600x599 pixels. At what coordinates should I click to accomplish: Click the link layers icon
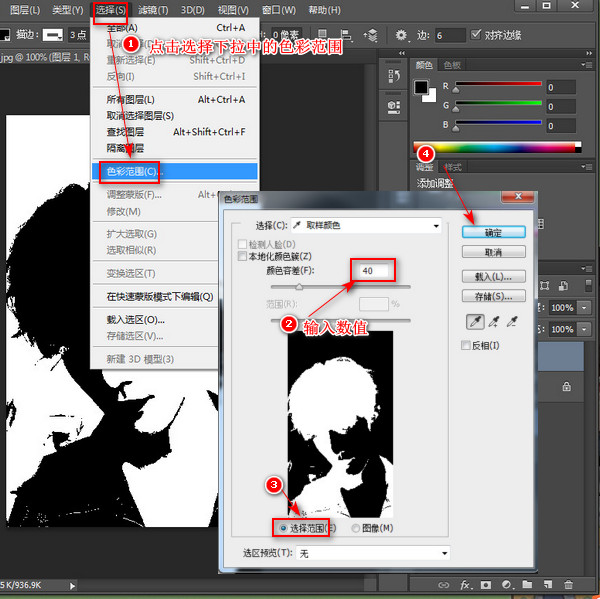pos(443,585)
